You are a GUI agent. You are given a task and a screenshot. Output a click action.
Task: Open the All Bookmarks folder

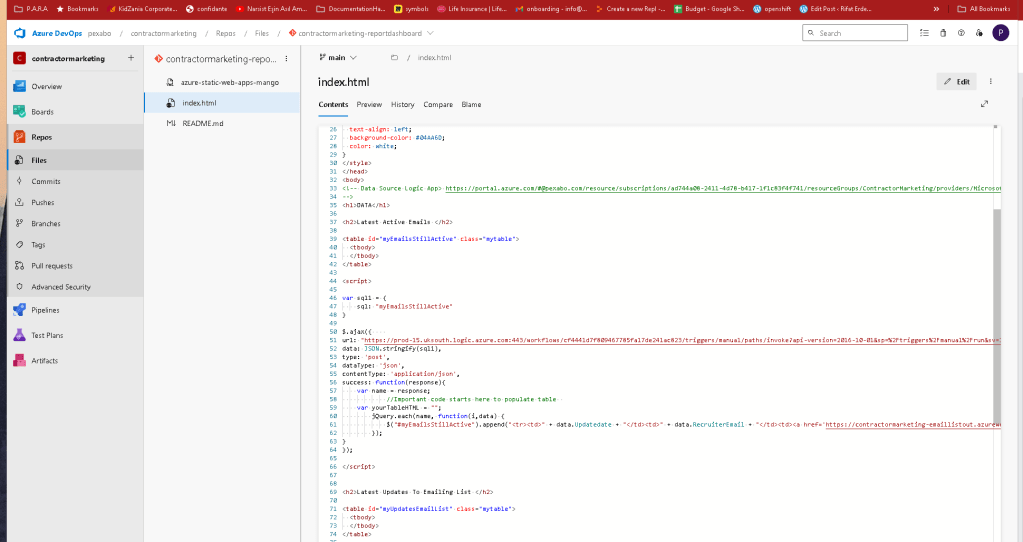[983, 9]
